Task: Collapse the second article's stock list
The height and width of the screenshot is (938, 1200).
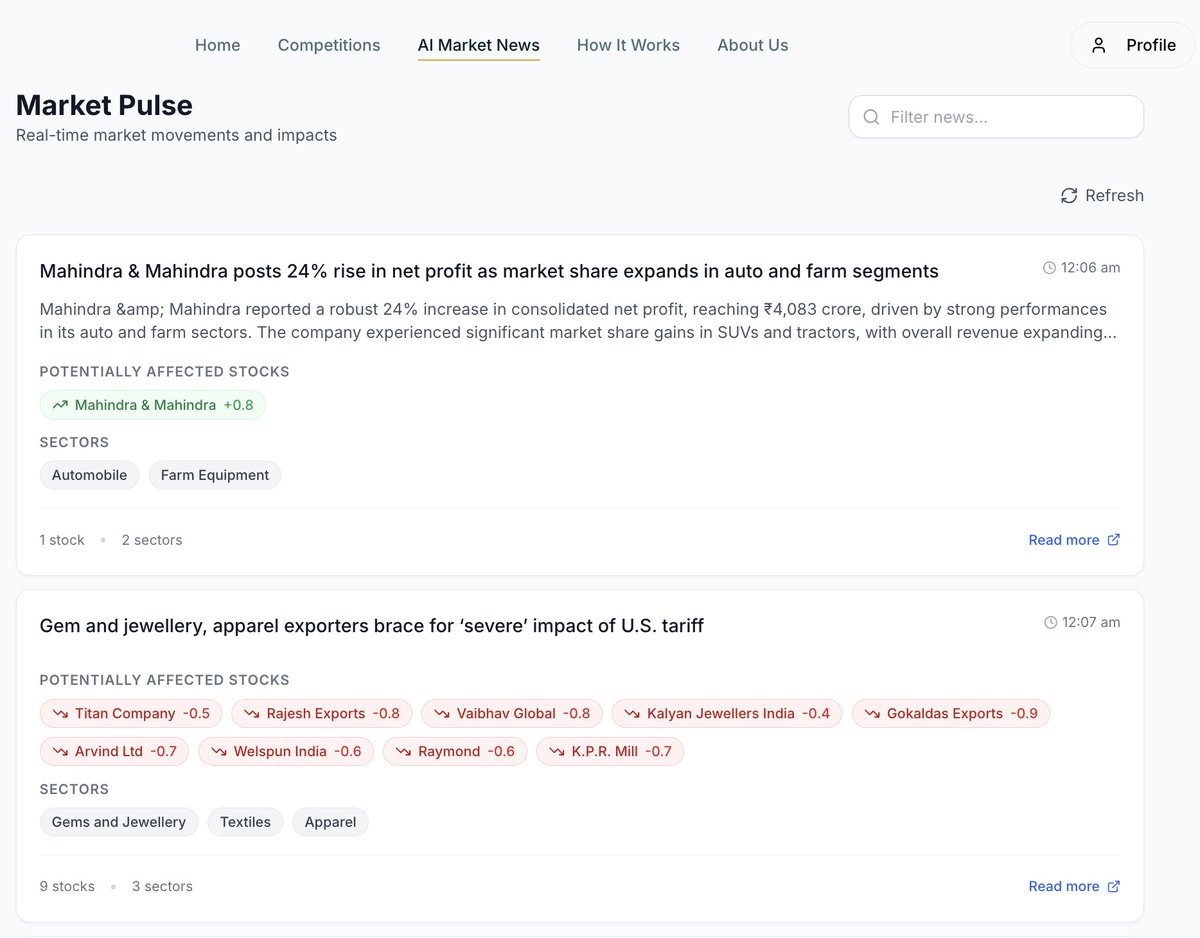Action: [66, 886]
